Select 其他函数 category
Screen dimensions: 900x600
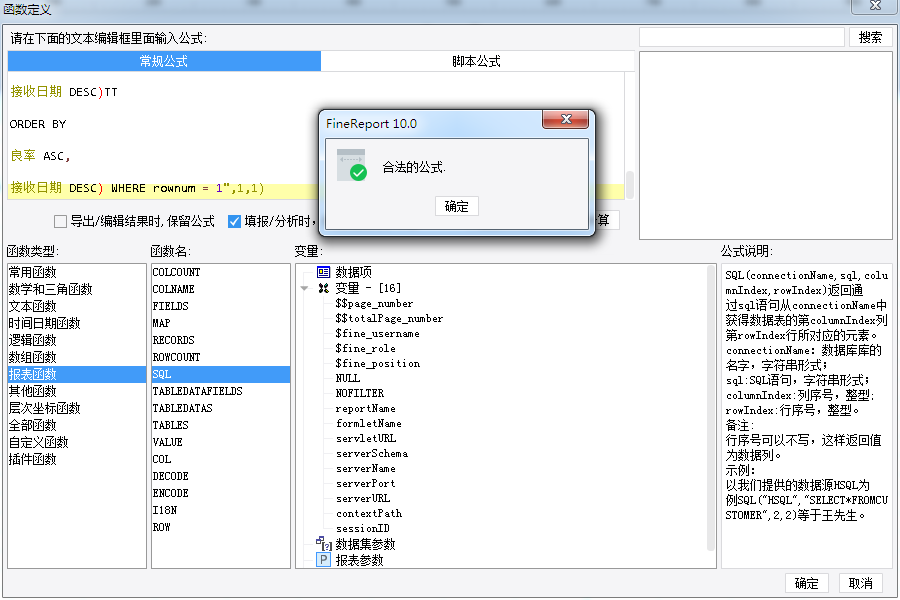point(77,391)
